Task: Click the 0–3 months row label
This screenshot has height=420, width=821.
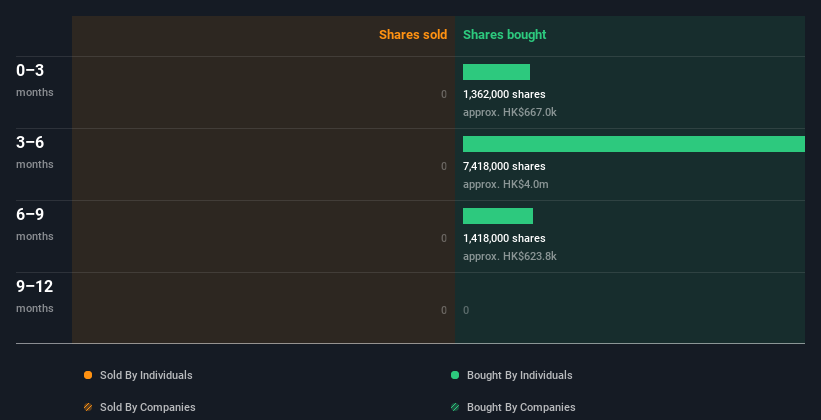Action: (35, 80)
